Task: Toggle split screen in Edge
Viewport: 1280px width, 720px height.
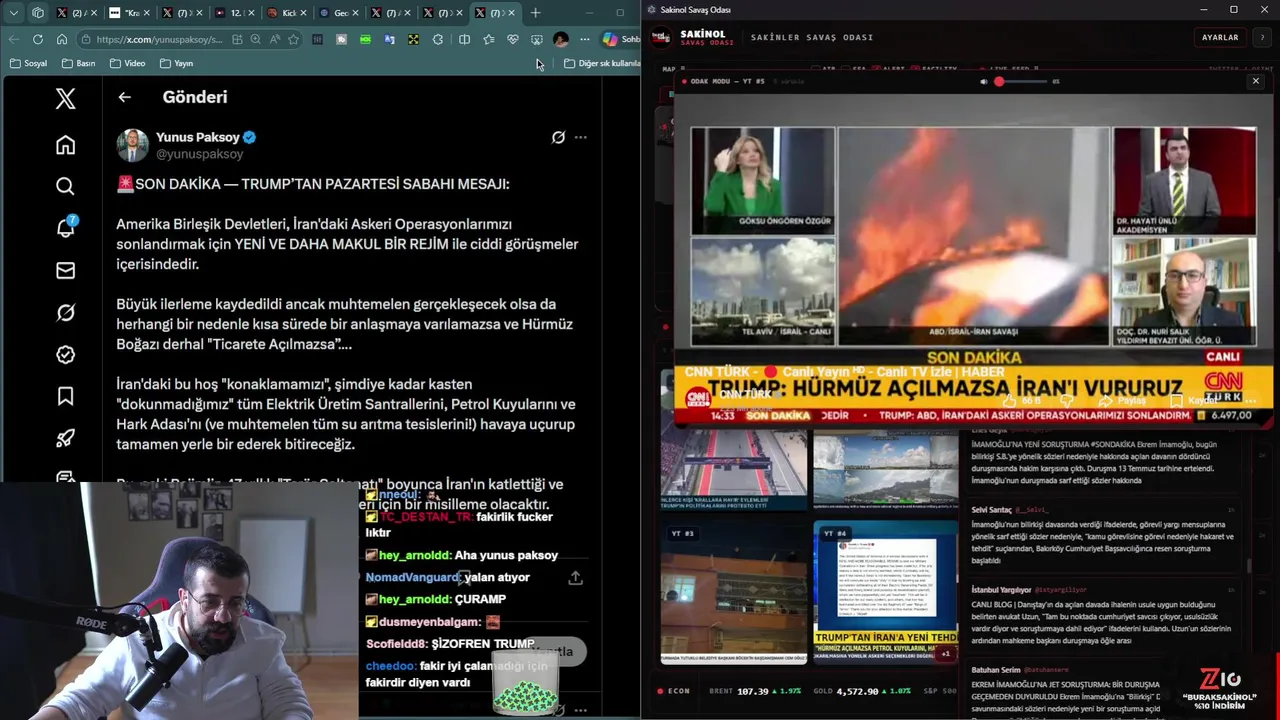Action: click(464, 39)
